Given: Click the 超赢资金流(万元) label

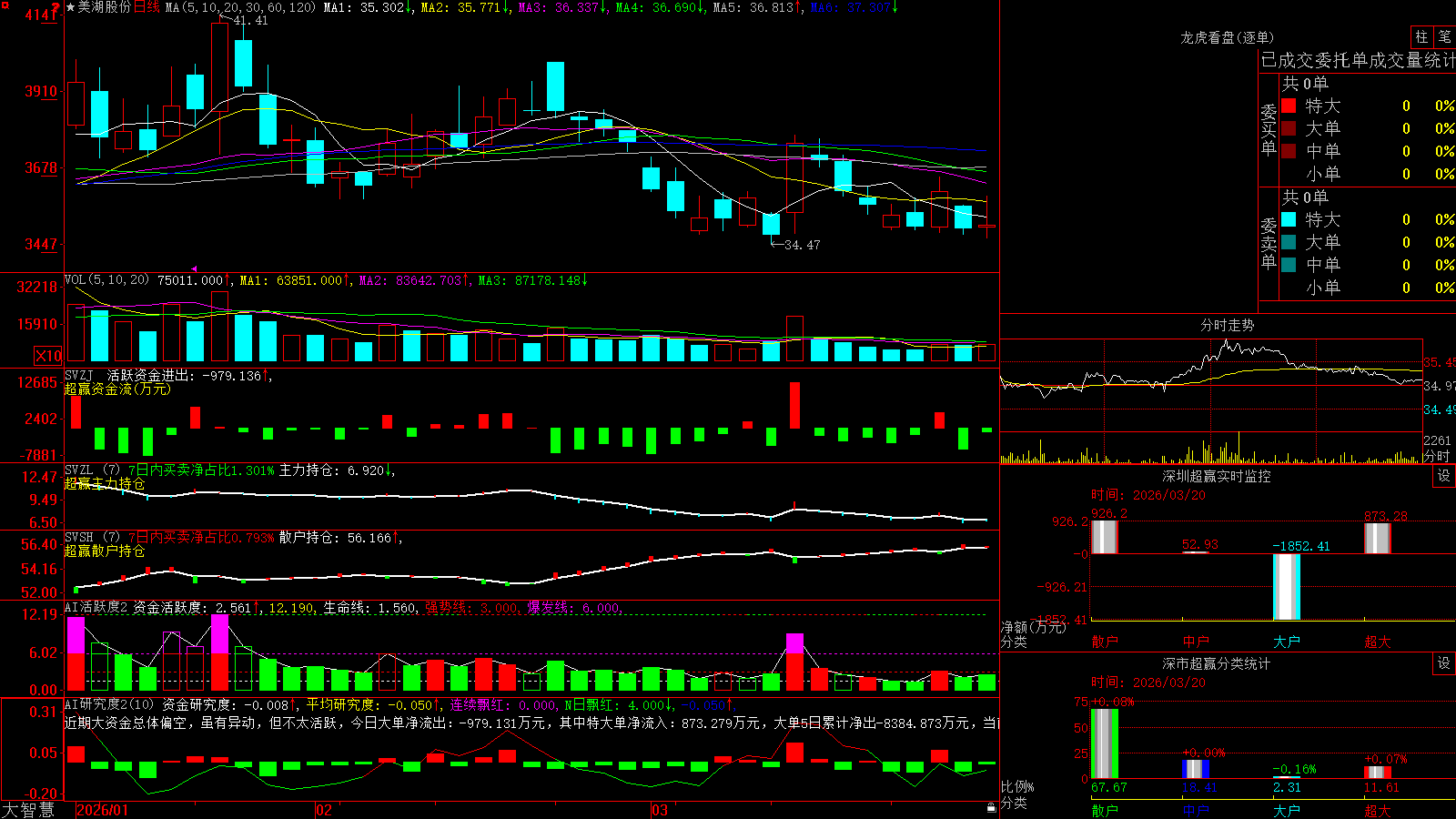Looking at the screenshot, I should click(117, 389).
